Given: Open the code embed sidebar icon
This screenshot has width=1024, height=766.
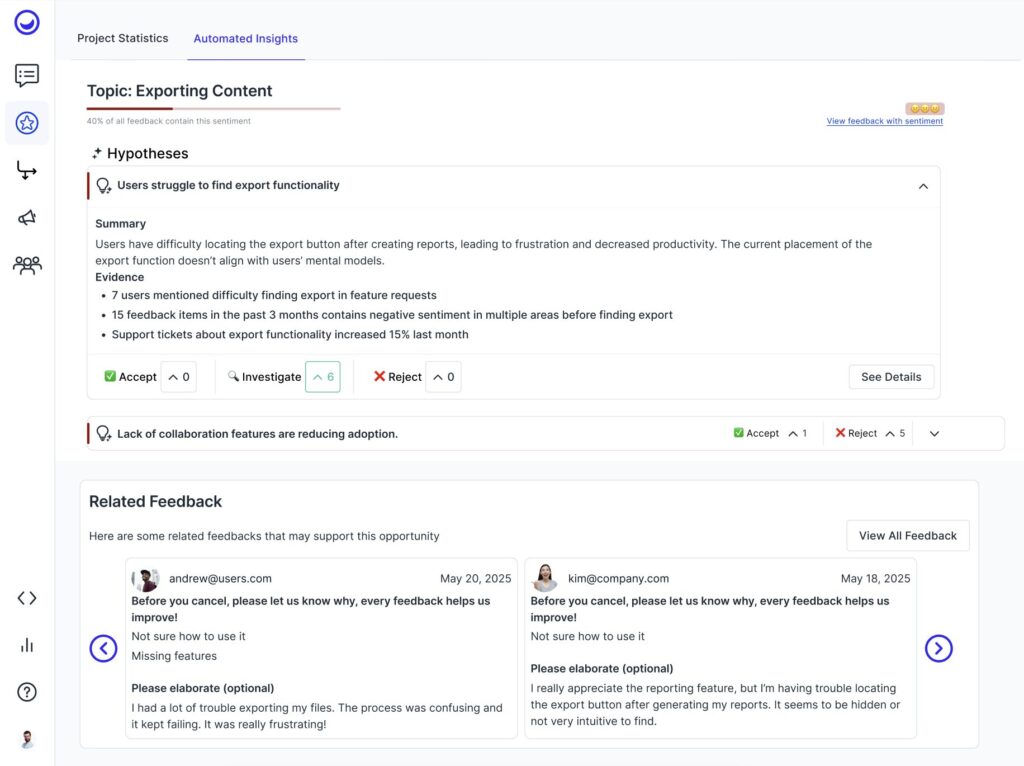Looking at the screenshot, I should (27, 598).
